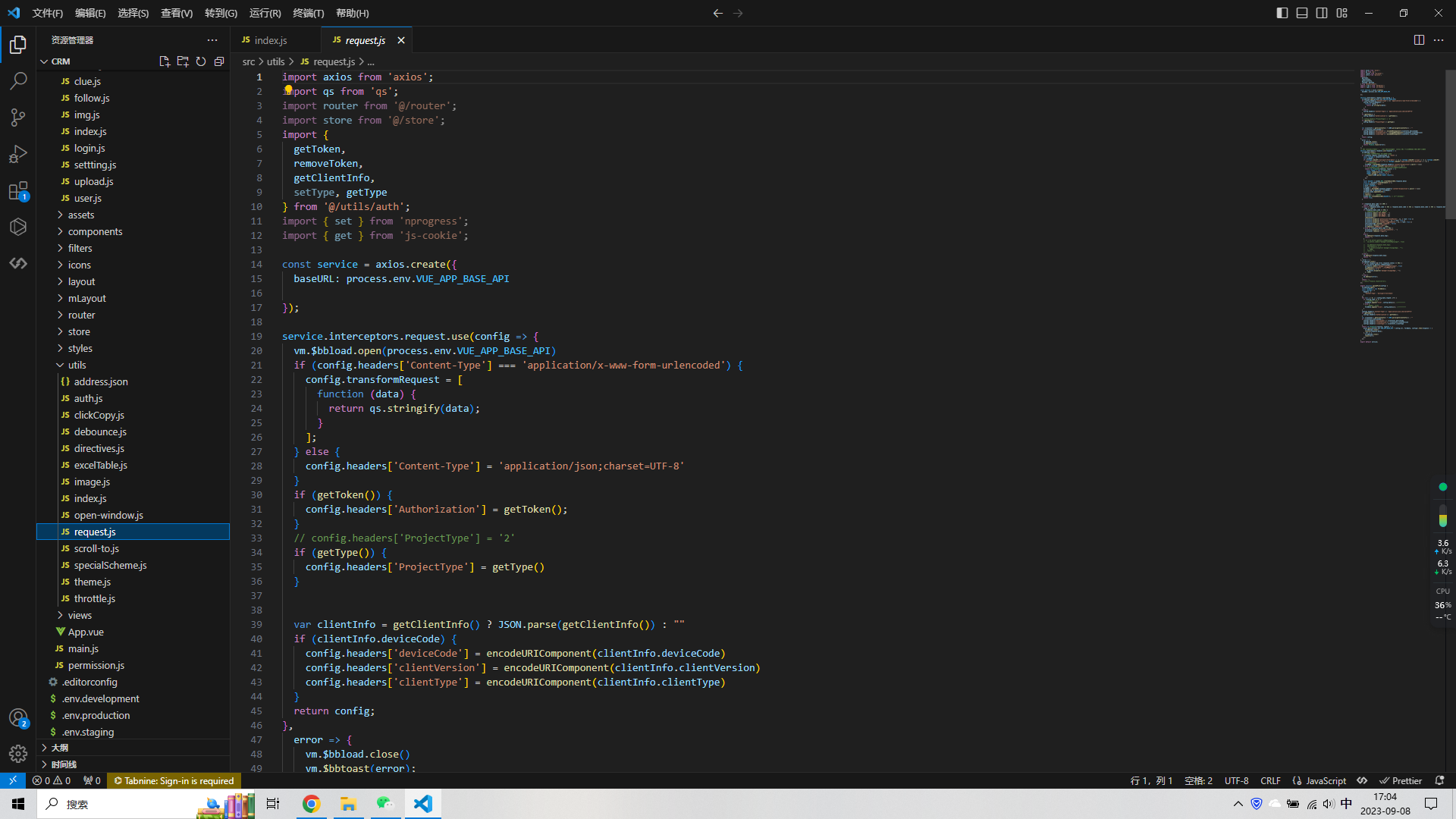Click the Explorer icon in activity bar
Viewport: 1456px width, 819px height.
[18, 46]
